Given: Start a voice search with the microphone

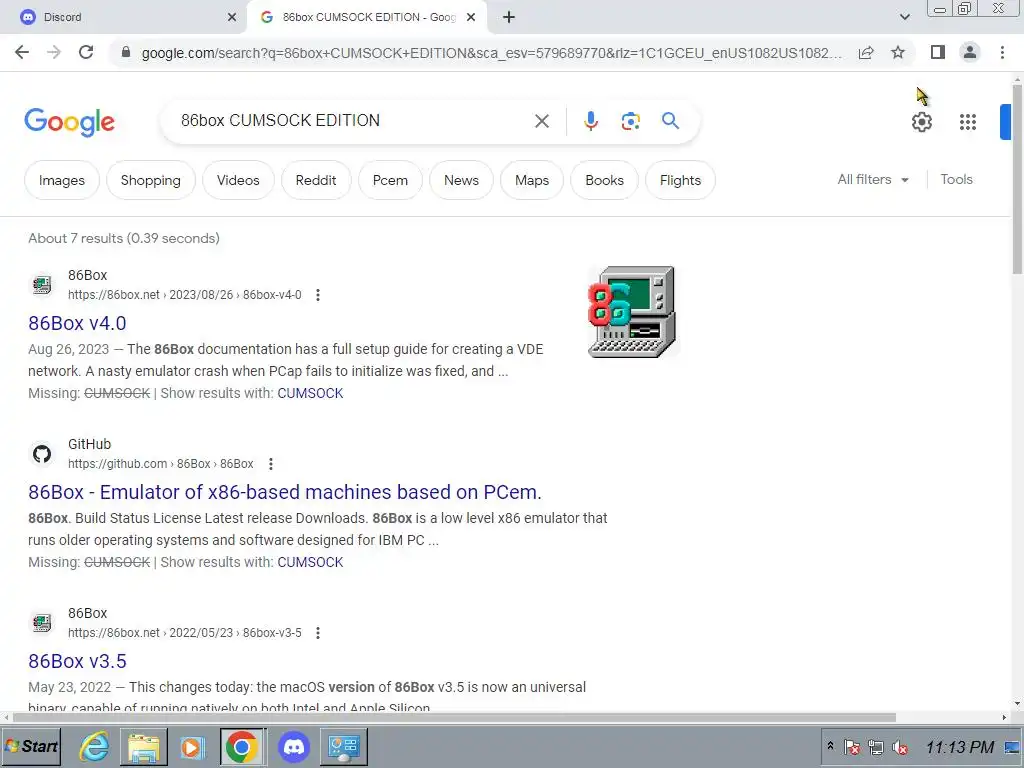Looking at the screenshot, I should (590, 121).
